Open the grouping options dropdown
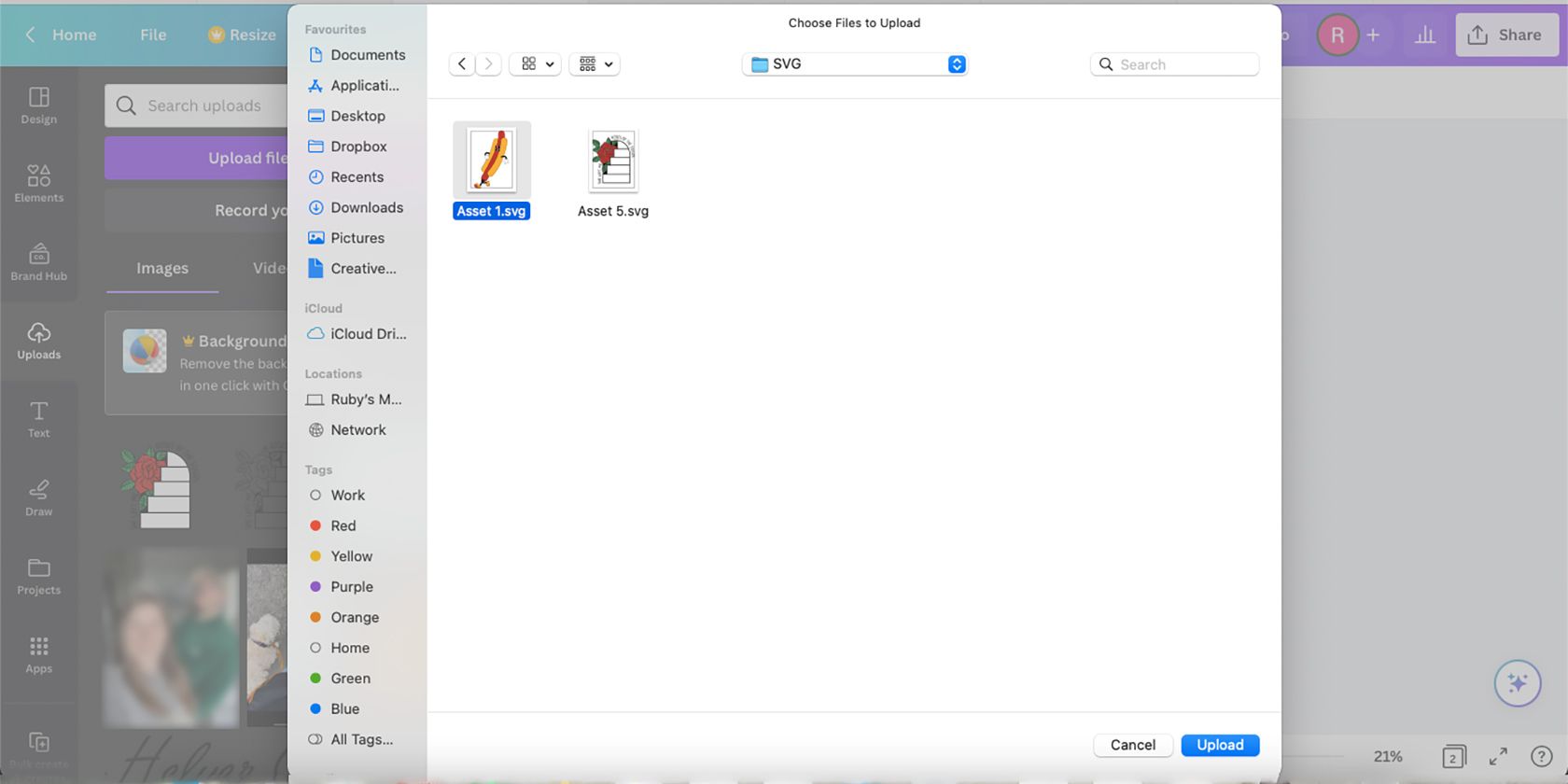Screen dimensions: 1568x784 [595, 63]
